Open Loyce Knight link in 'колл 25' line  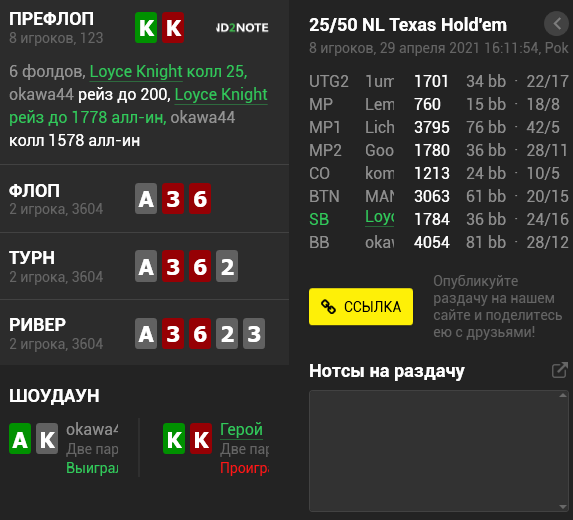[x=136, y=72]
